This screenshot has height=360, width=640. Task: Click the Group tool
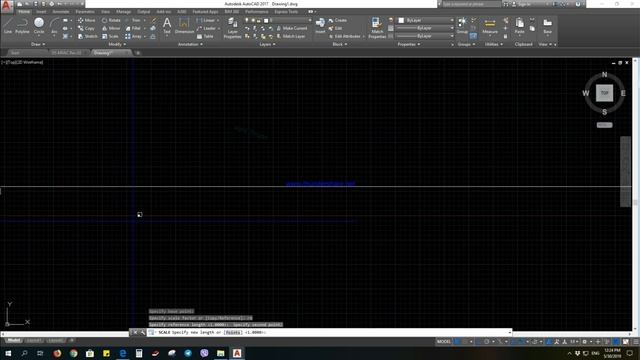tap(462, 25)
